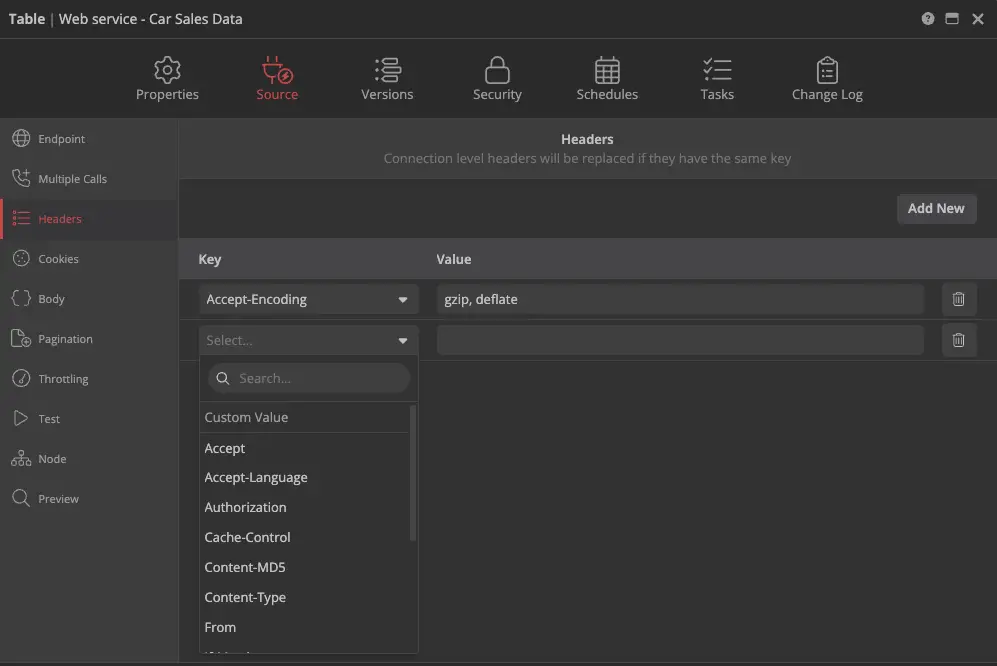Go to the Endpoint section
Screen dimensions: 997x666
pos(61,139)
